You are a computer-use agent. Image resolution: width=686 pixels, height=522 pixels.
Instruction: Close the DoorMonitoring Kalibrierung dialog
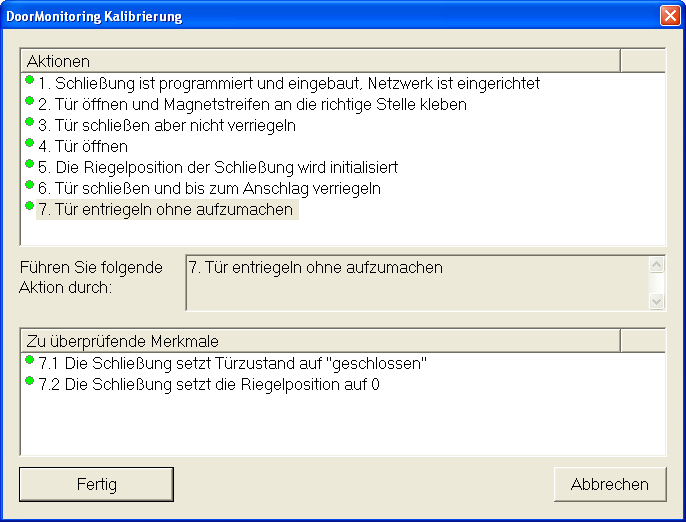coord(669,16)
